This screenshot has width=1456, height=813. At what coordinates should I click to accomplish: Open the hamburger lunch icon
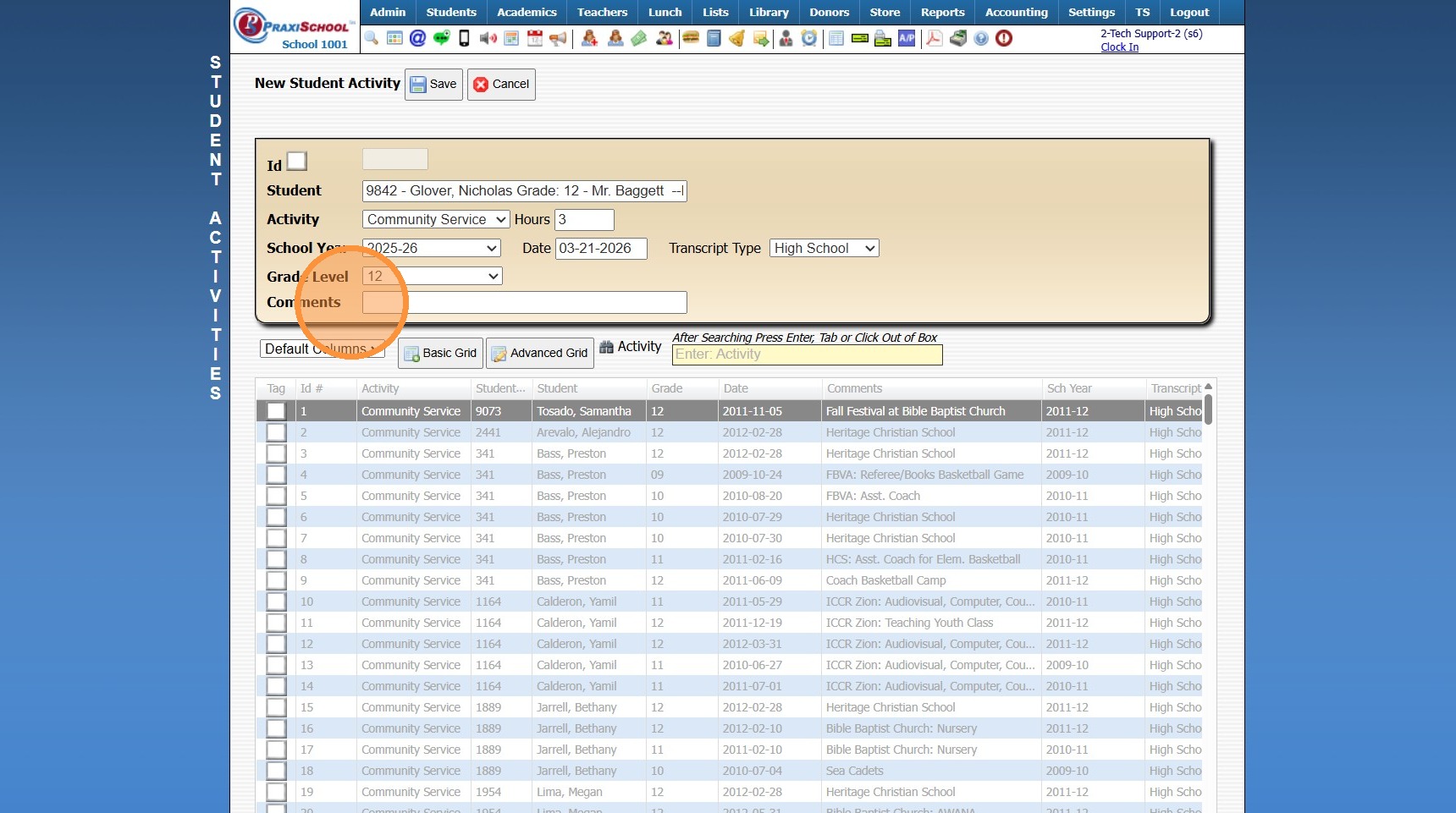[691, 38]
